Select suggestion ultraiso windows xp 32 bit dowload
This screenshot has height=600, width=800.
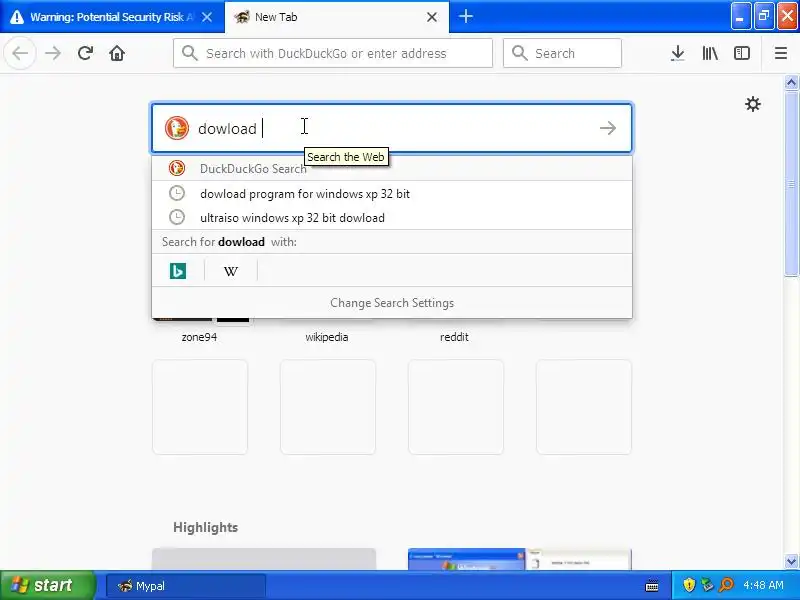392,218
